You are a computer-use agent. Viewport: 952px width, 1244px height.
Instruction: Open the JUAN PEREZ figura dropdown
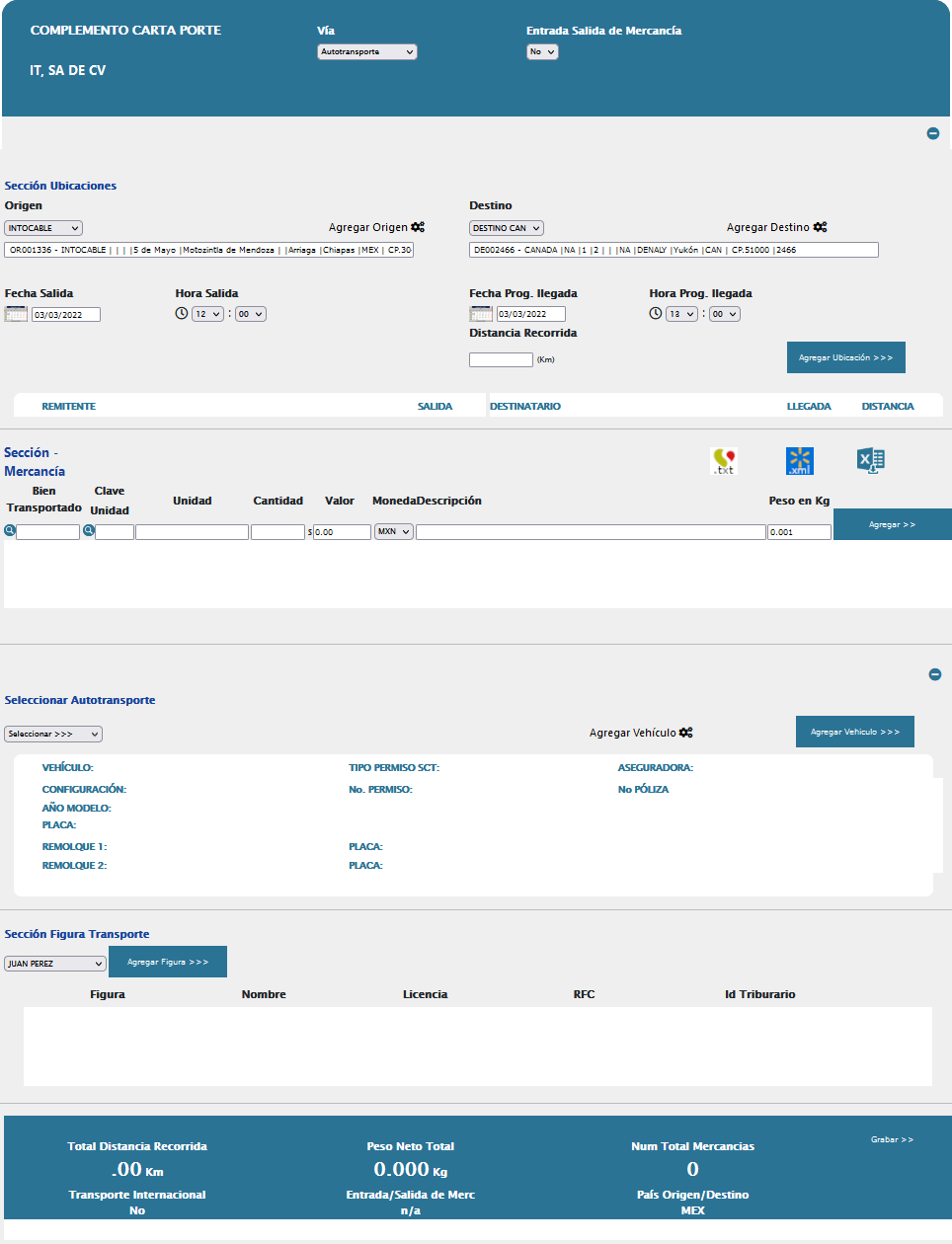pos(55,964)
